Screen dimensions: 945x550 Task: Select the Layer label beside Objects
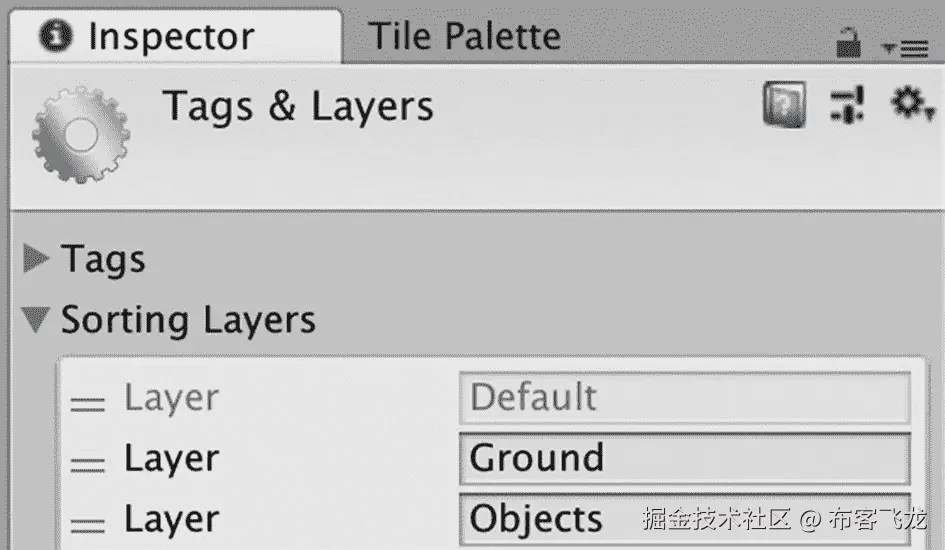171,519
